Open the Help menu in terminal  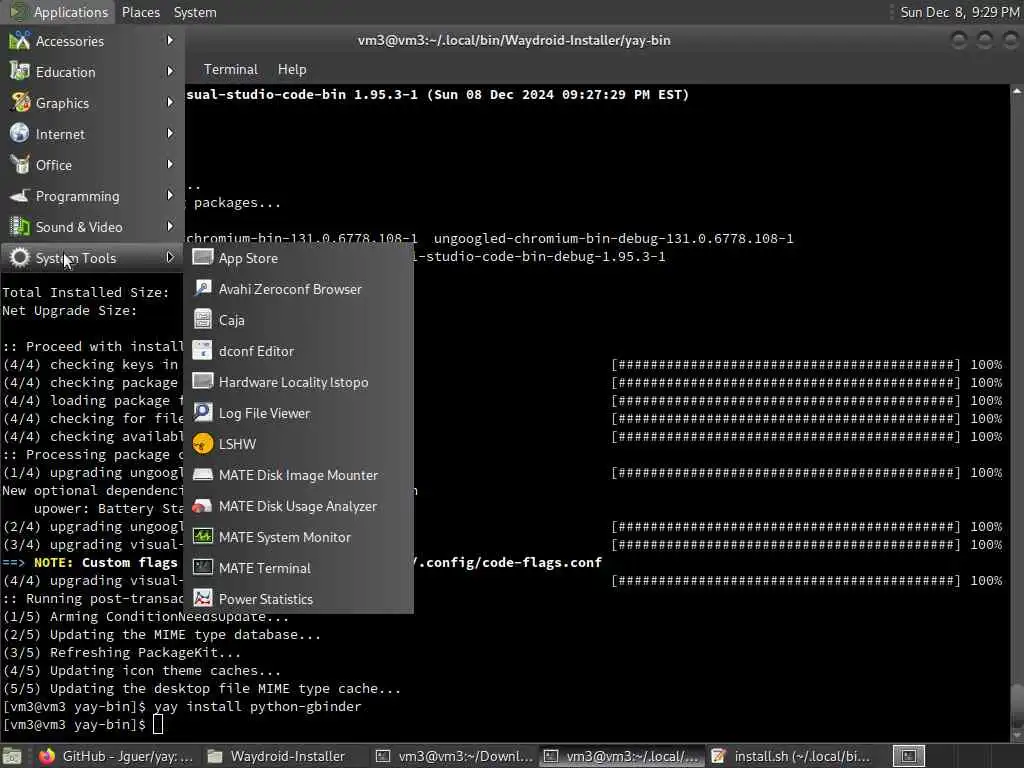click(292, 69)
